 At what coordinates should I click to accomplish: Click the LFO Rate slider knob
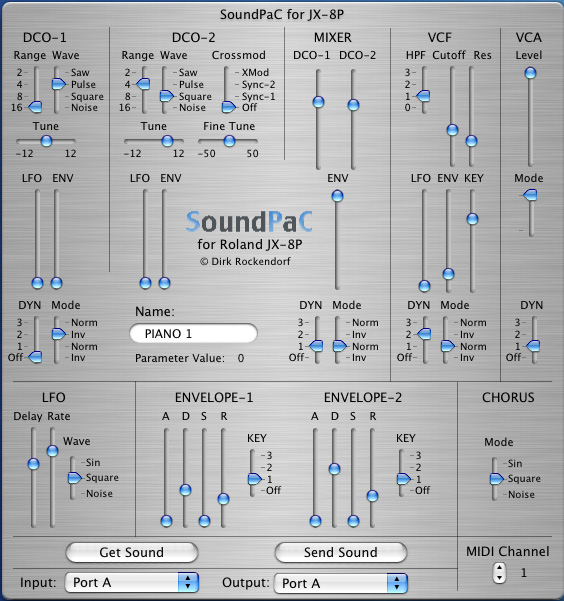tap(52, 451)
